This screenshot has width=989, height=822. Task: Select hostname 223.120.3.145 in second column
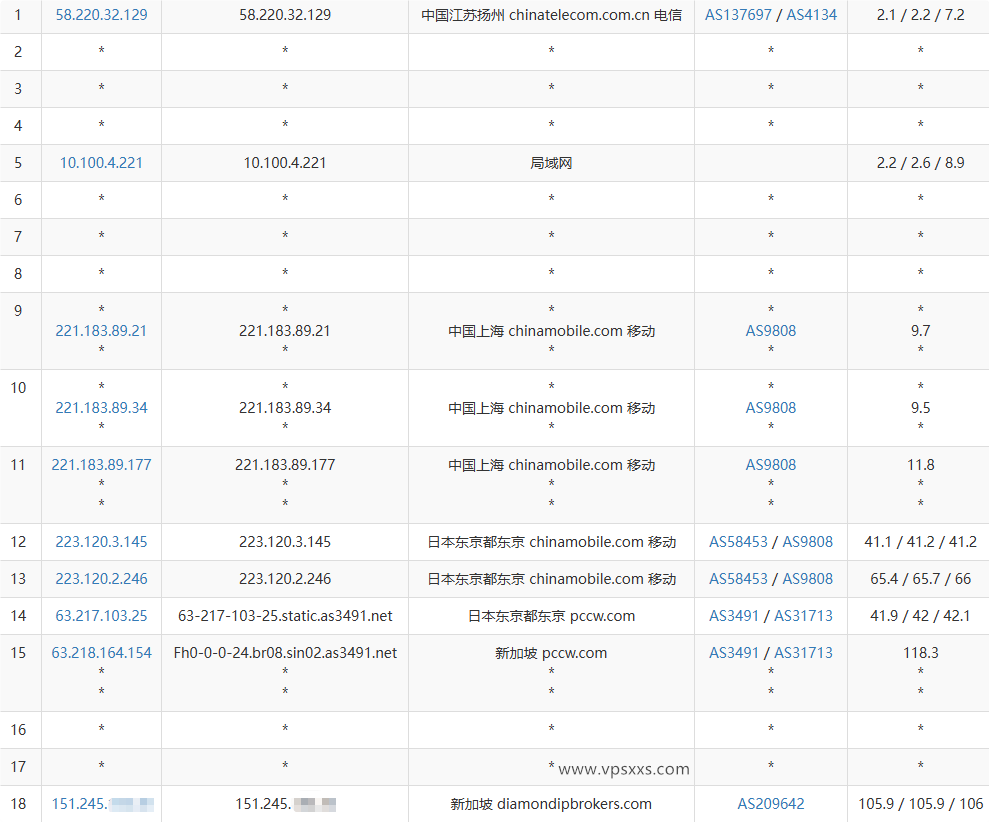(285, 542)
